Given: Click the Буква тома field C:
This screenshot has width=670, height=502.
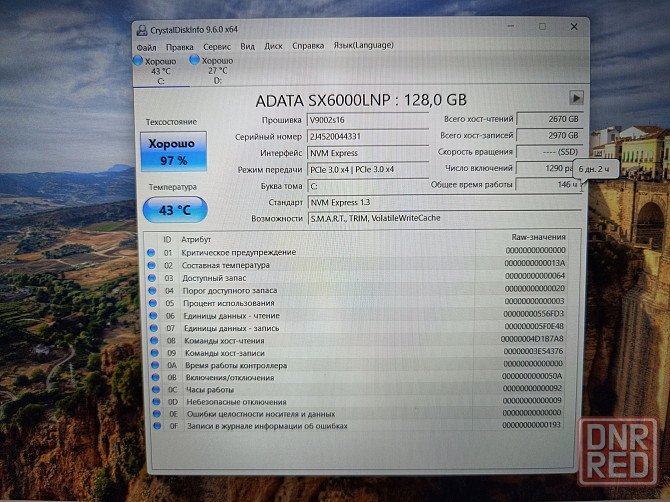Looking at the screenshot, I should tap(367, 186).
